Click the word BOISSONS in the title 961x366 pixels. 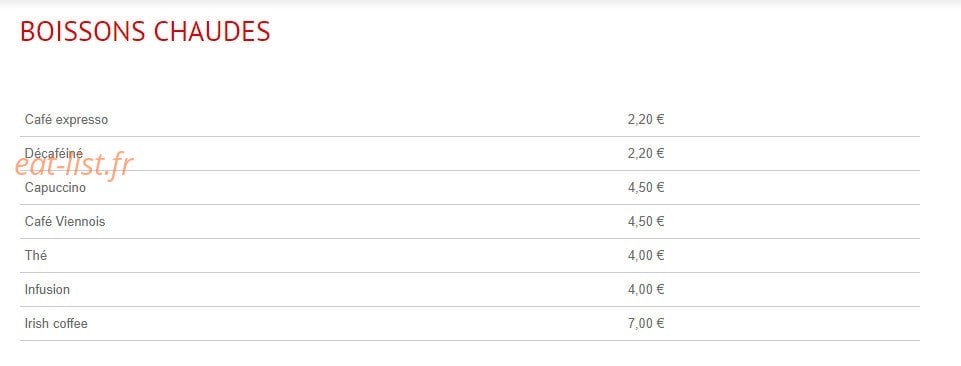point(83,32)
